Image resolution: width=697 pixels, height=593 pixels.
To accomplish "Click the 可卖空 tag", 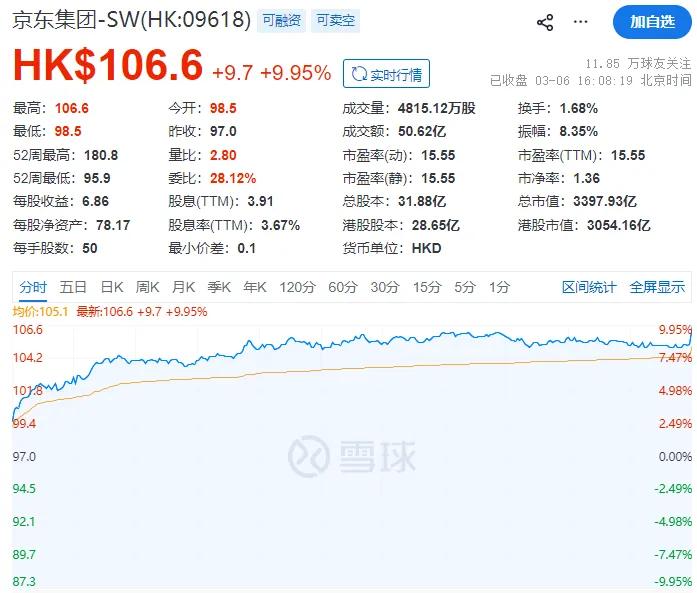I will [335, 20].
